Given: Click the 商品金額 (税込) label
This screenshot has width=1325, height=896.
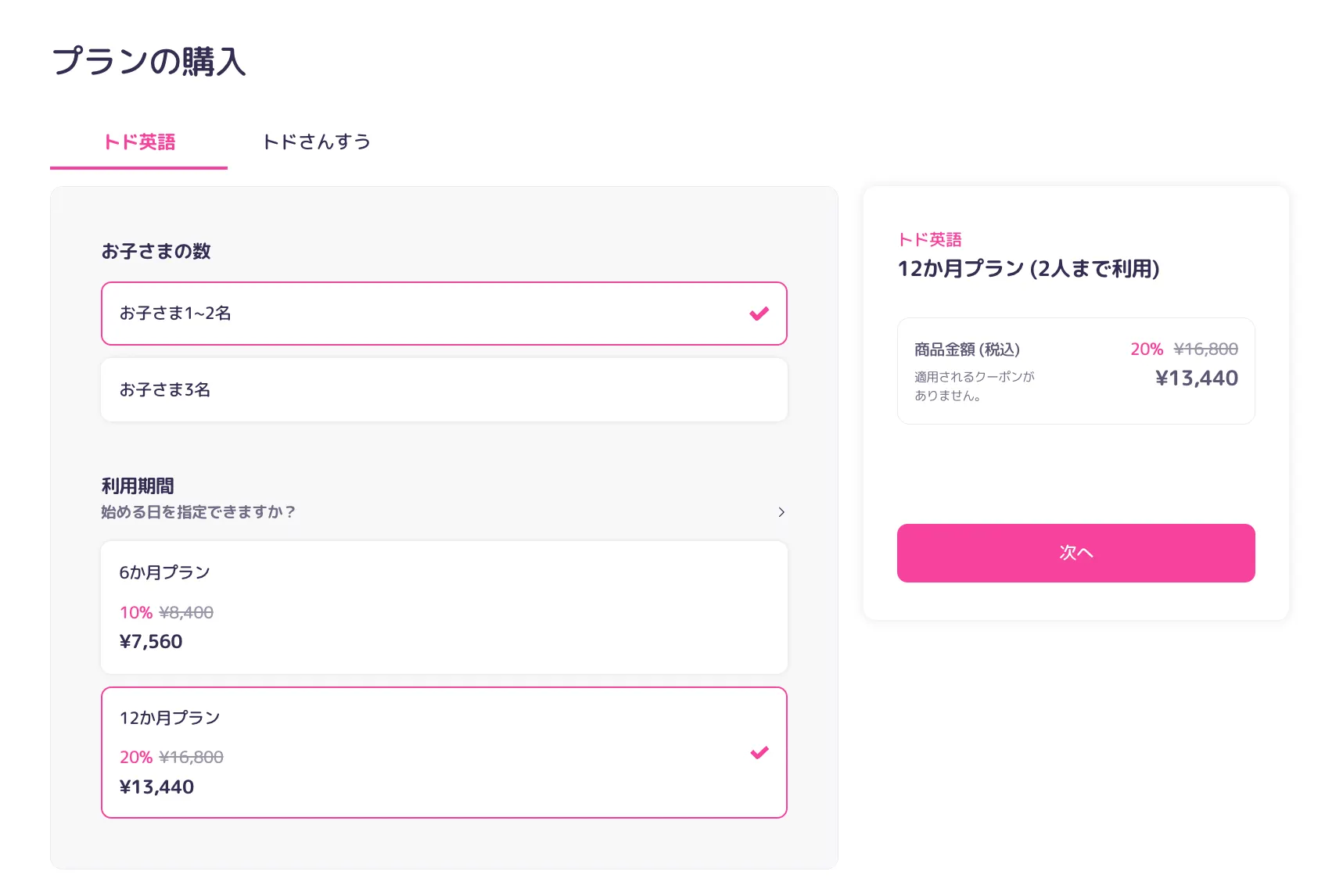Looking at the screenshot, I should tap(967, 349).
